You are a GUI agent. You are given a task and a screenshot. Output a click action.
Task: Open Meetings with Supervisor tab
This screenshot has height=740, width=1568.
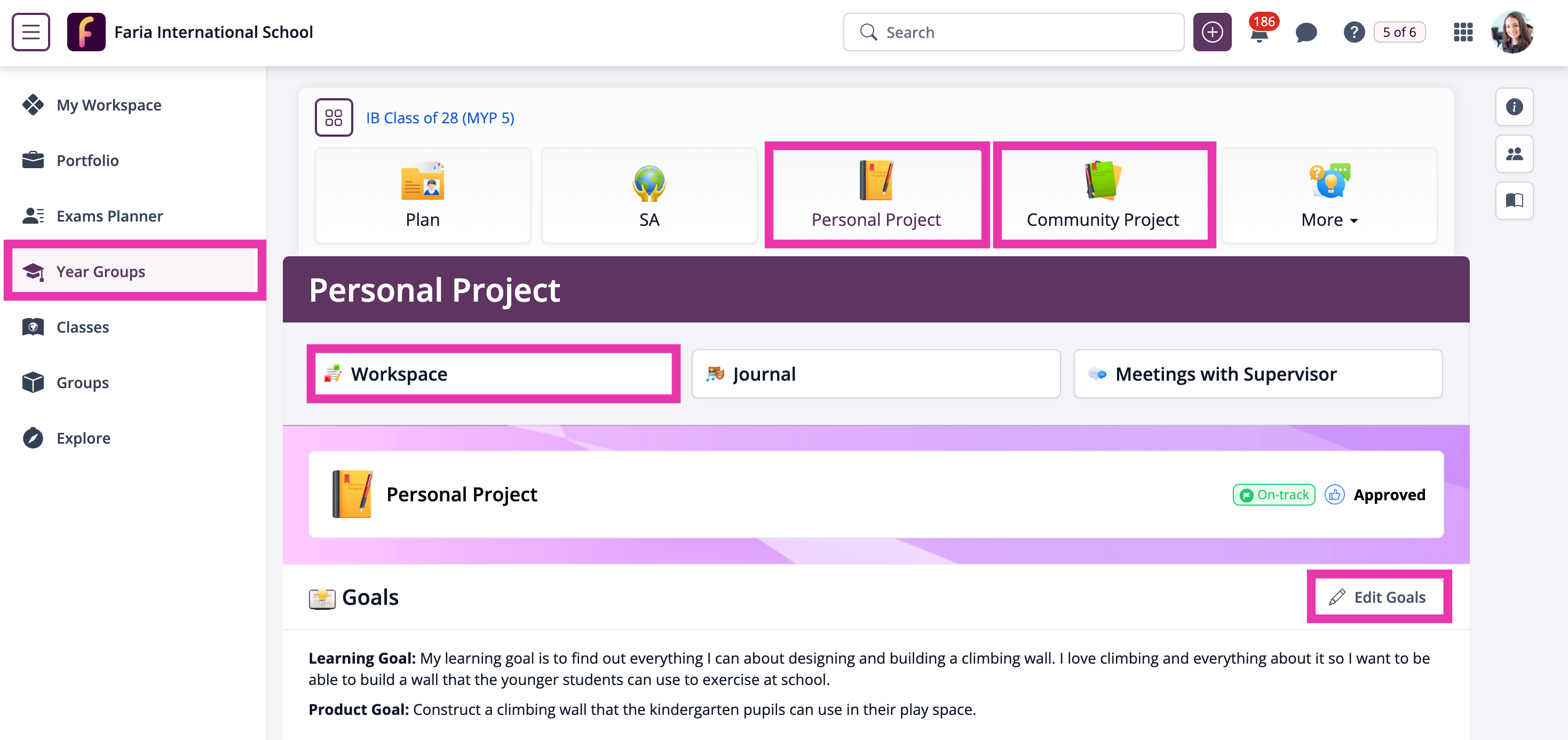coord(1258,373)
